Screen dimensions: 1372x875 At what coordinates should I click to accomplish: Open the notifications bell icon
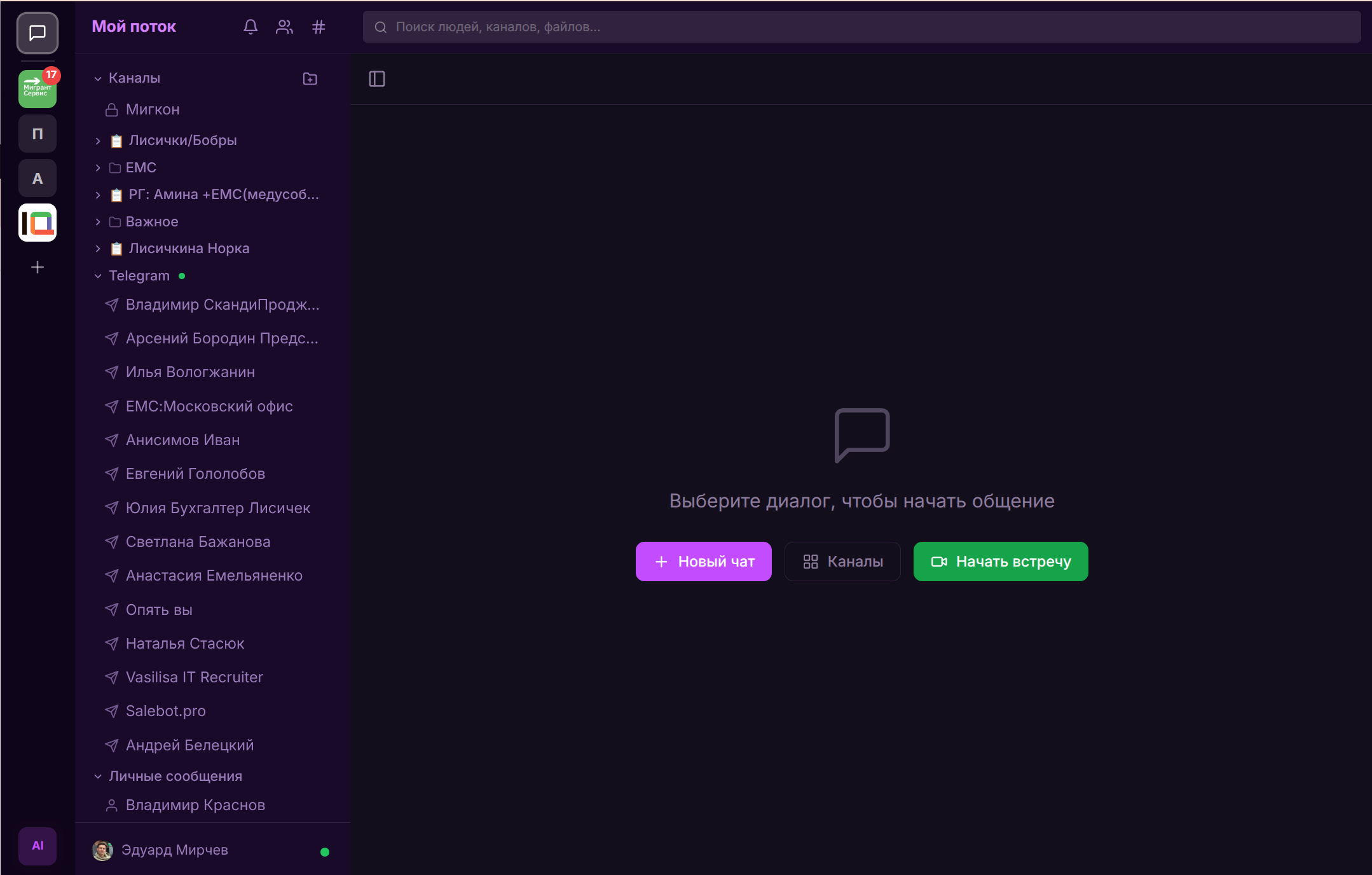coord(250,27)
